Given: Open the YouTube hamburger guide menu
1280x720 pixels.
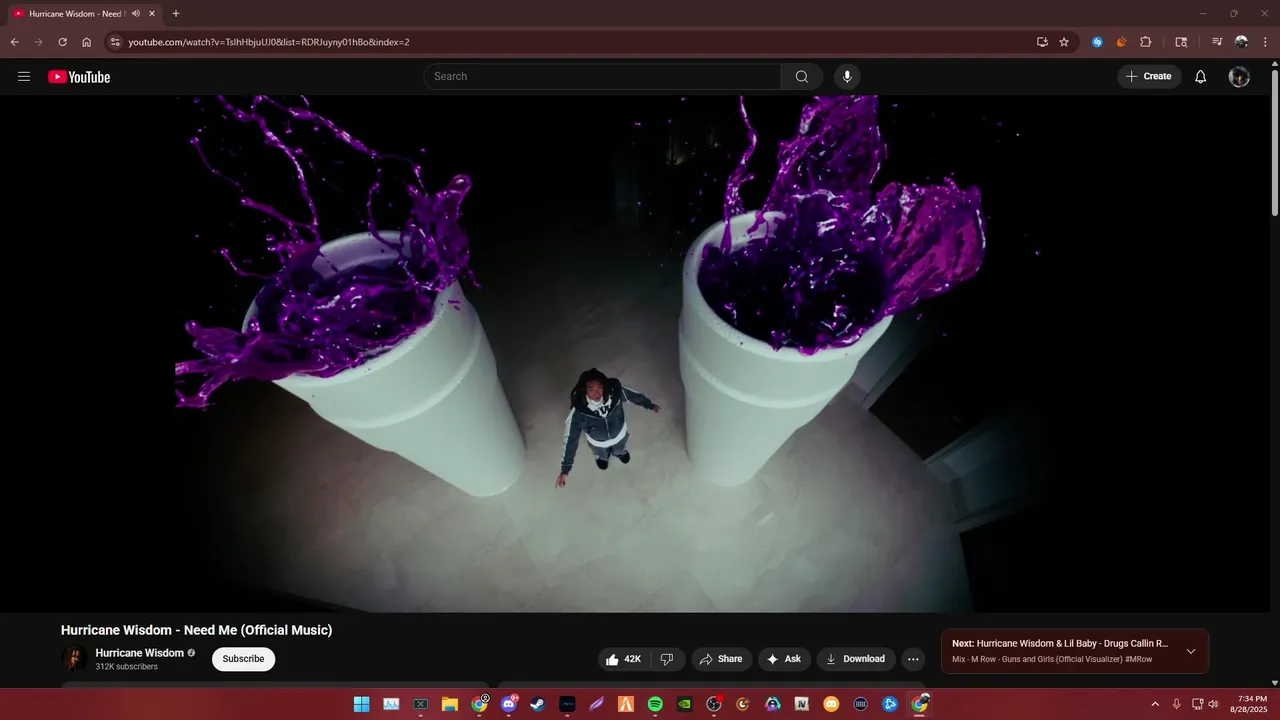Looking at the screenshot, I should point(24,77).
